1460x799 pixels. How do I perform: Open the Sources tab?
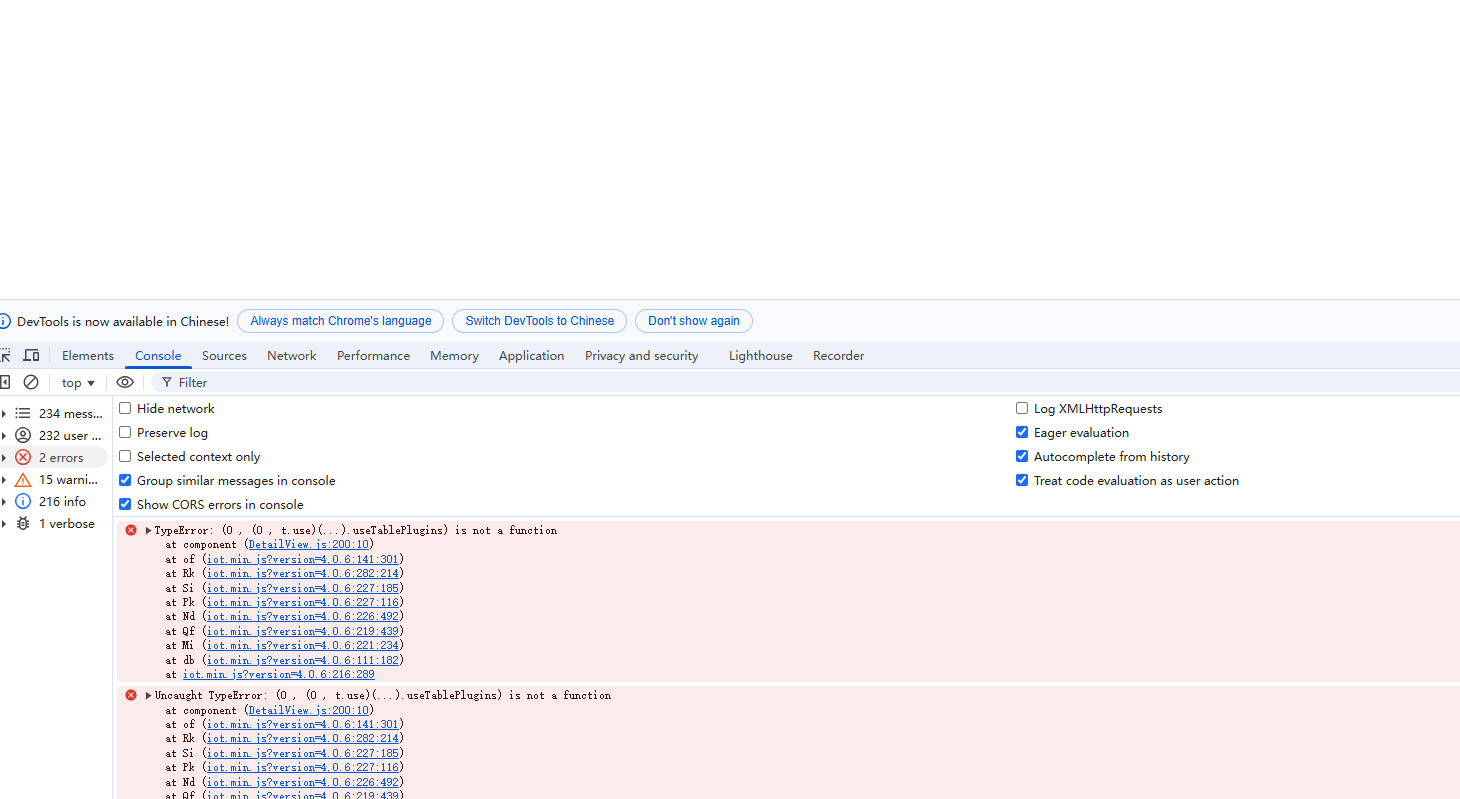[224, 355]
